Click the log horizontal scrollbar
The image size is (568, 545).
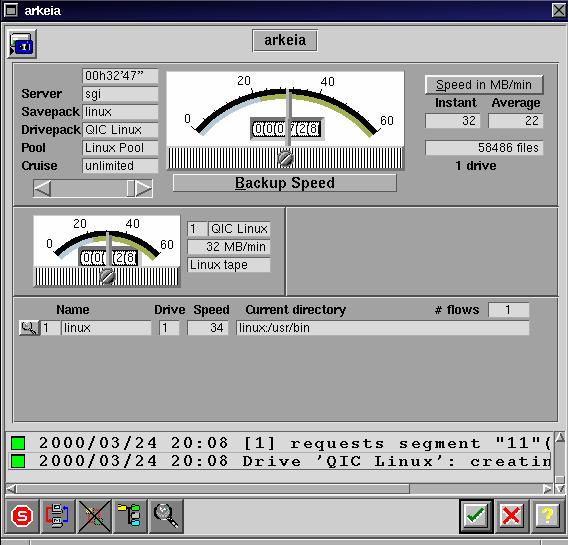click(279, 489)
